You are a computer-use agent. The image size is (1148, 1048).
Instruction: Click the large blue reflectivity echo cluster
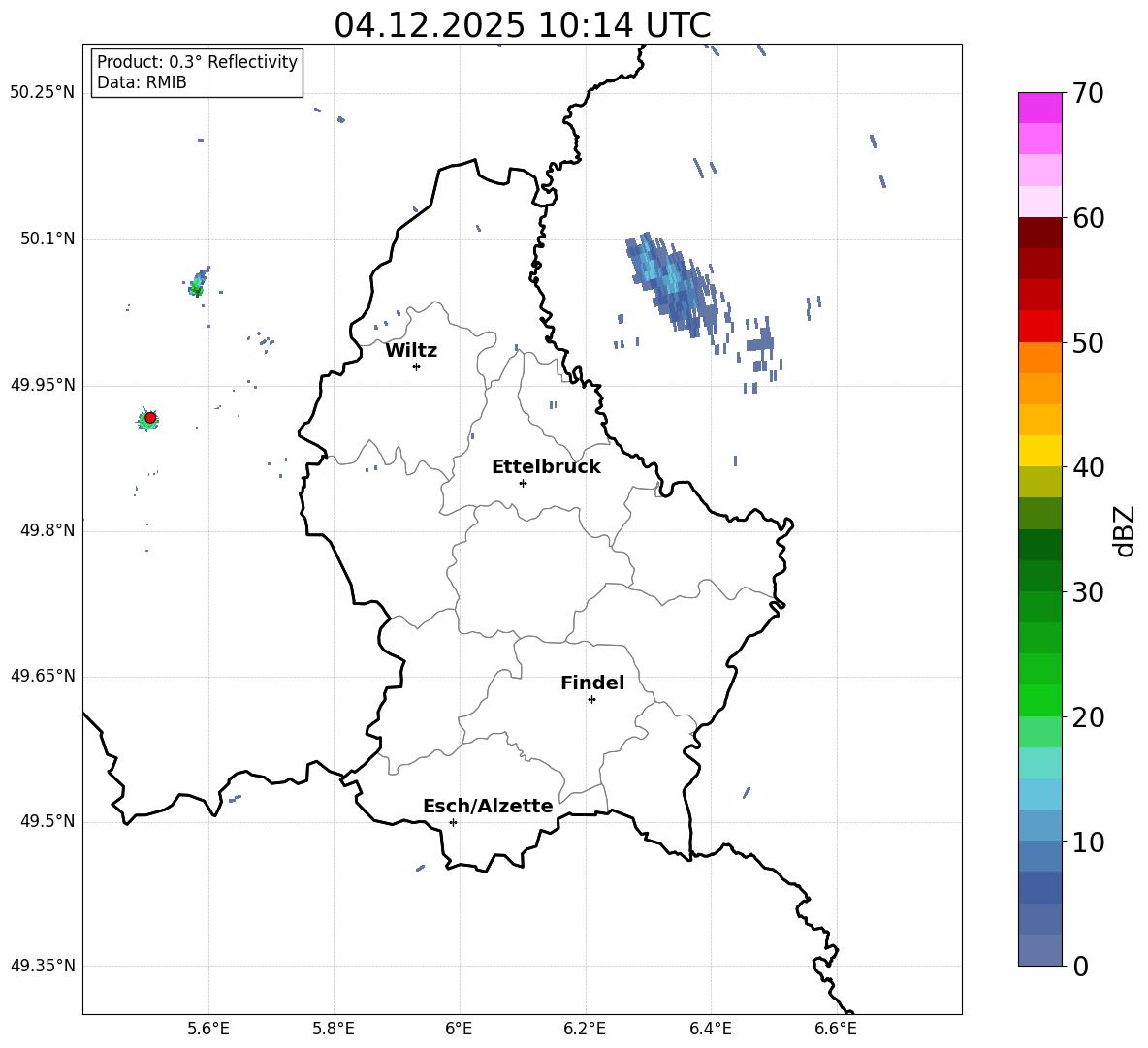coord(674,284)
